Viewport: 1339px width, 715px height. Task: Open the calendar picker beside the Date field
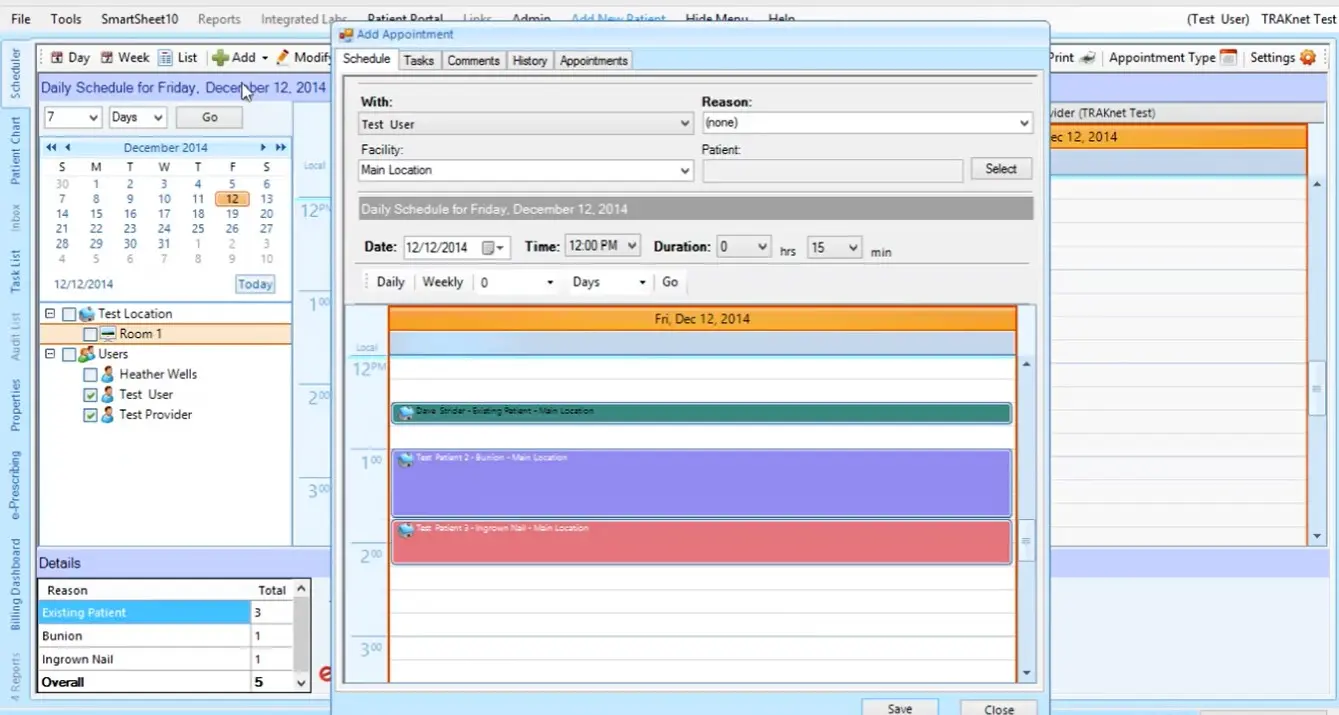point(489,245)
